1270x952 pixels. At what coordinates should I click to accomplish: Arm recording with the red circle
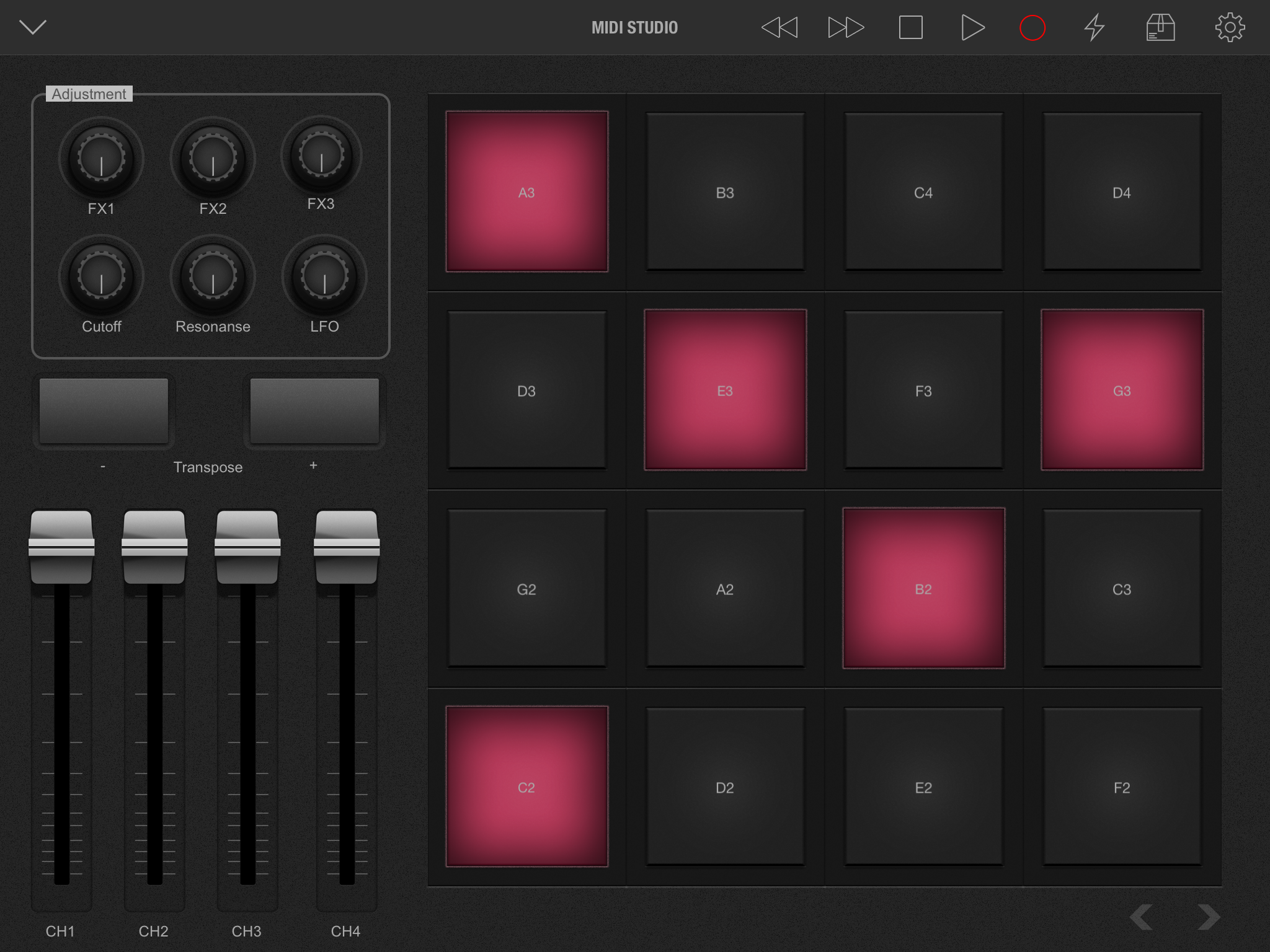pos(1032,28)
